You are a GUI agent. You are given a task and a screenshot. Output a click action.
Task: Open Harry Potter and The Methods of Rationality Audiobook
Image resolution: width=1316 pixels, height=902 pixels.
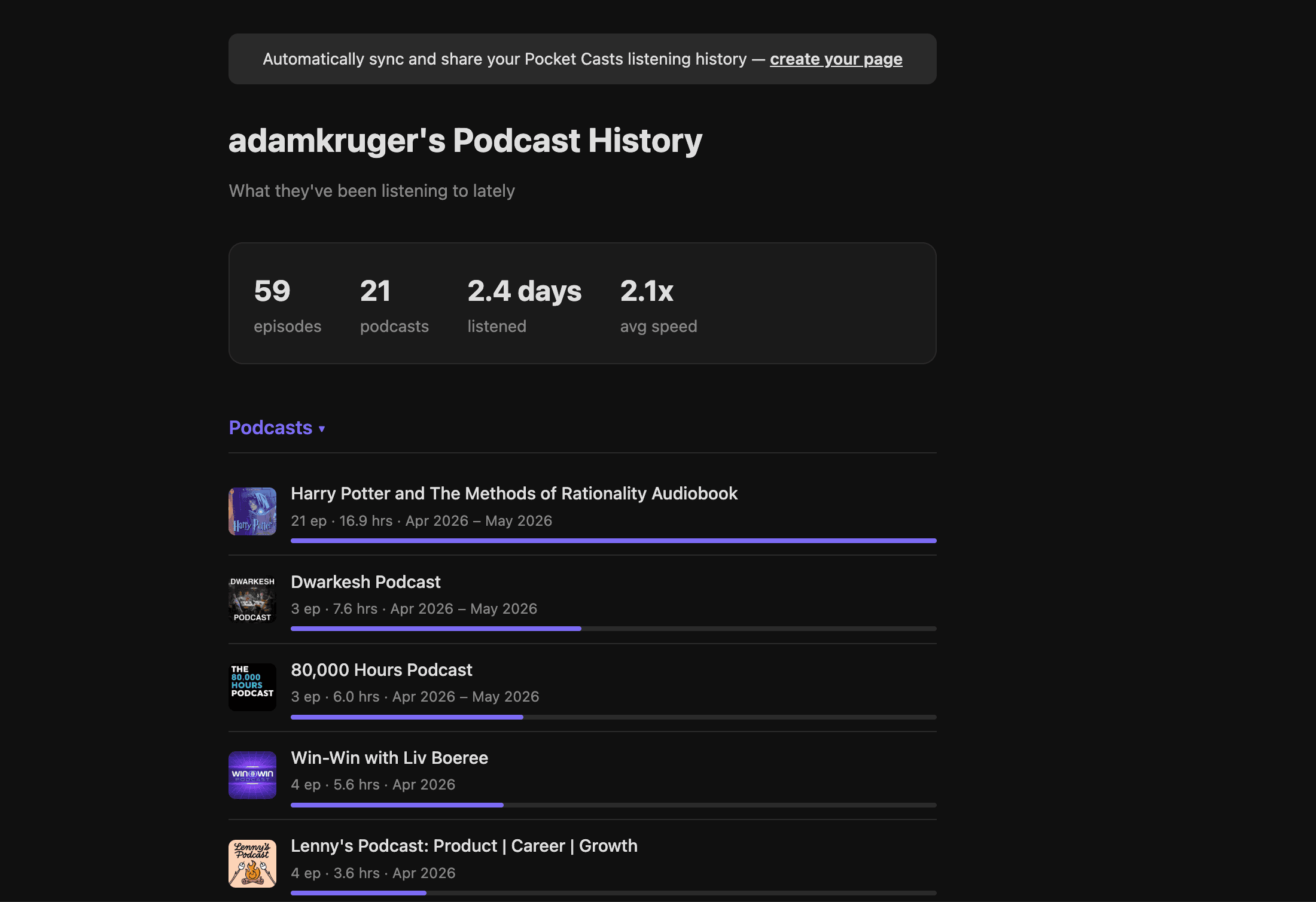(x=514, y=493)
